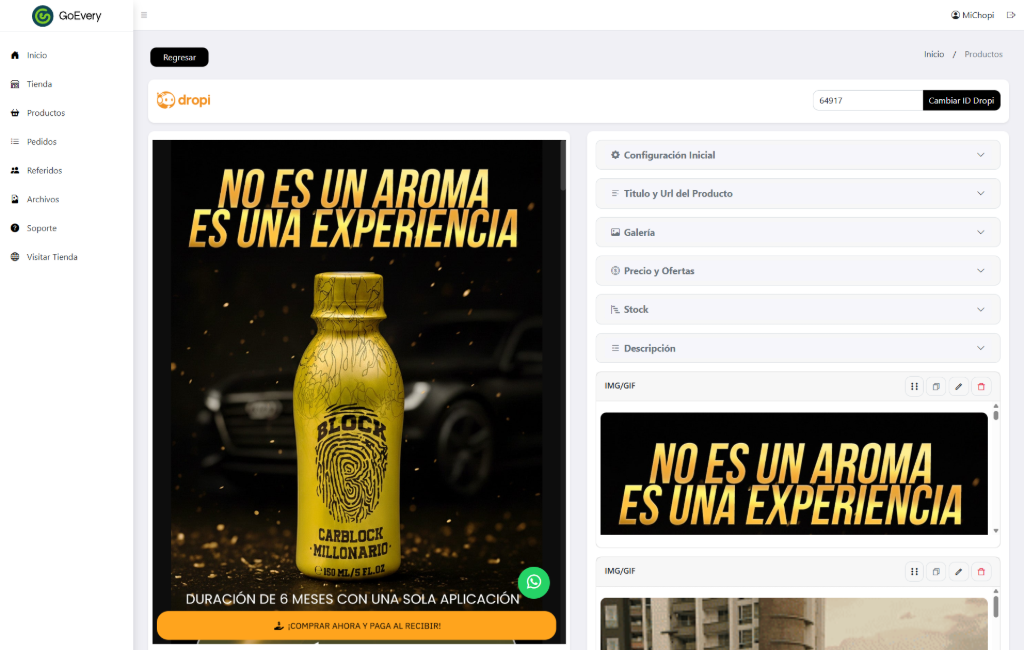Click the home icon beside Inicio
Viewport: 1024px width, 650px height.
tap(15, 56)
